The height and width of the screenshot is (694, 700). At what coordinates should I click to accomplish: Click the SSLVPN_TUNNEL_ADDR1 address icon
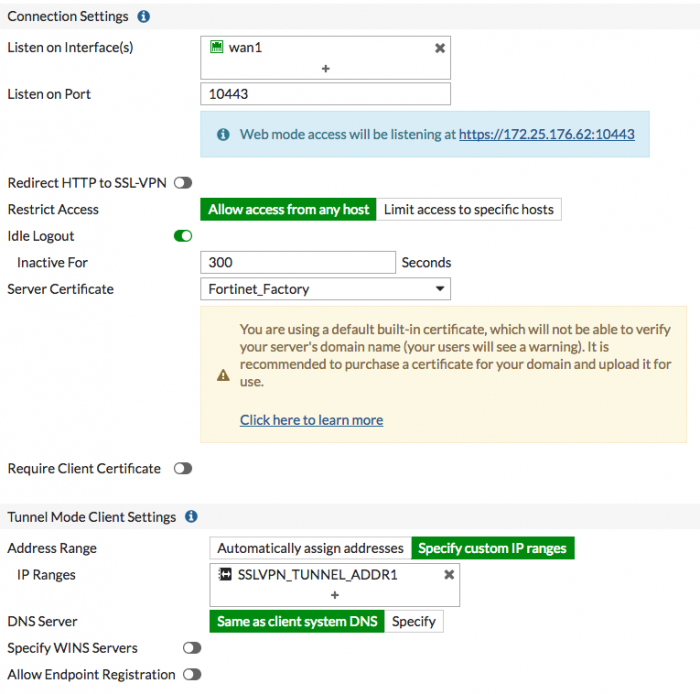[226, 575]
